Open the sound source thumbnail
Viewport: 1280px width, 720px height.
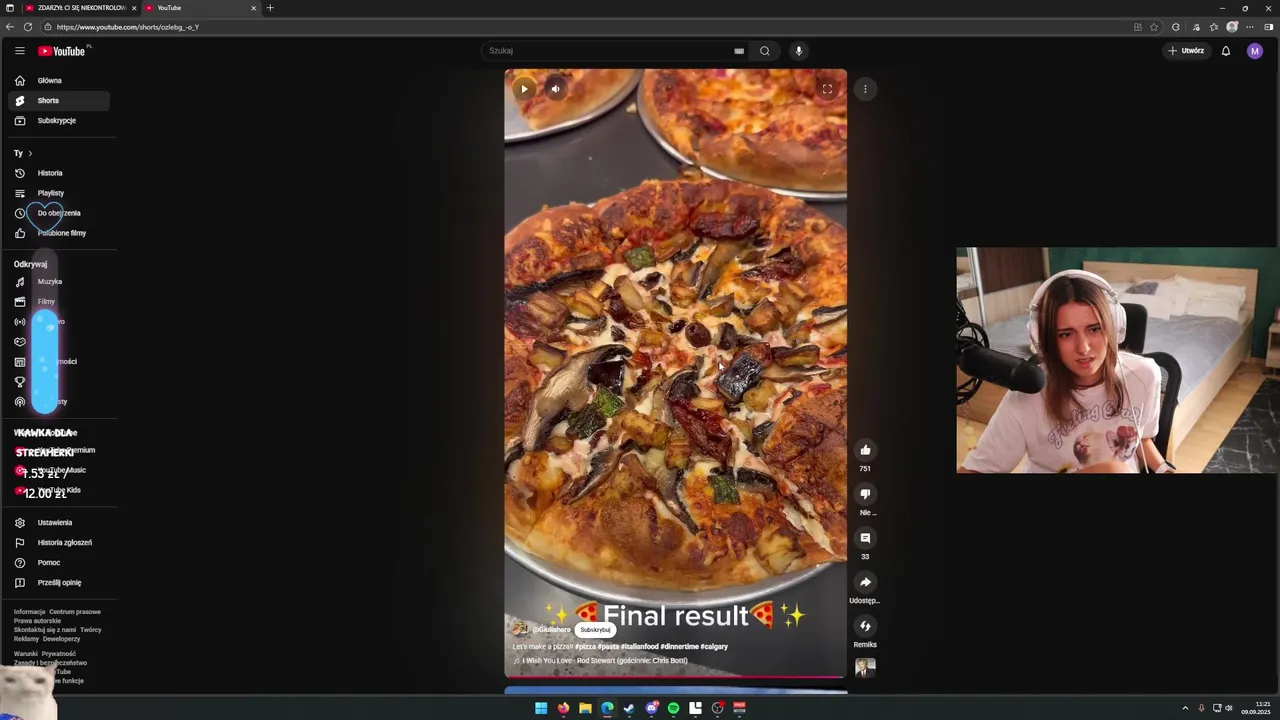[865, 668]
